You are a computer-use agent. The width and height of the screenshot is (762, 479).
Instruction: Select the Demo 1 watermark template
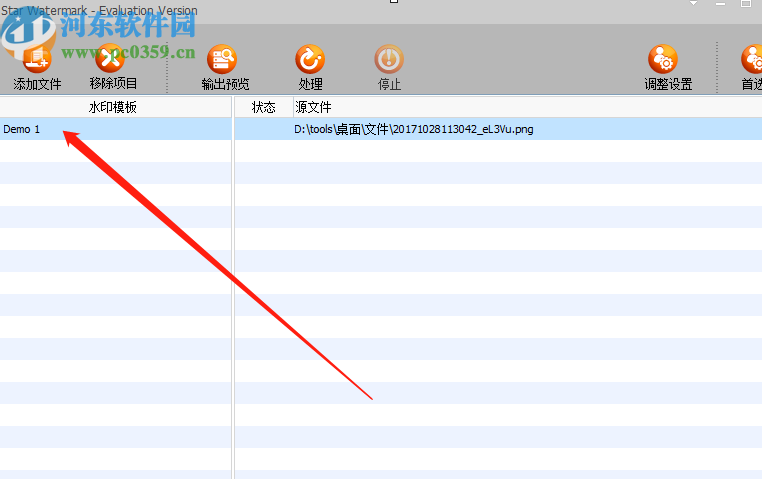coord(116,129)
